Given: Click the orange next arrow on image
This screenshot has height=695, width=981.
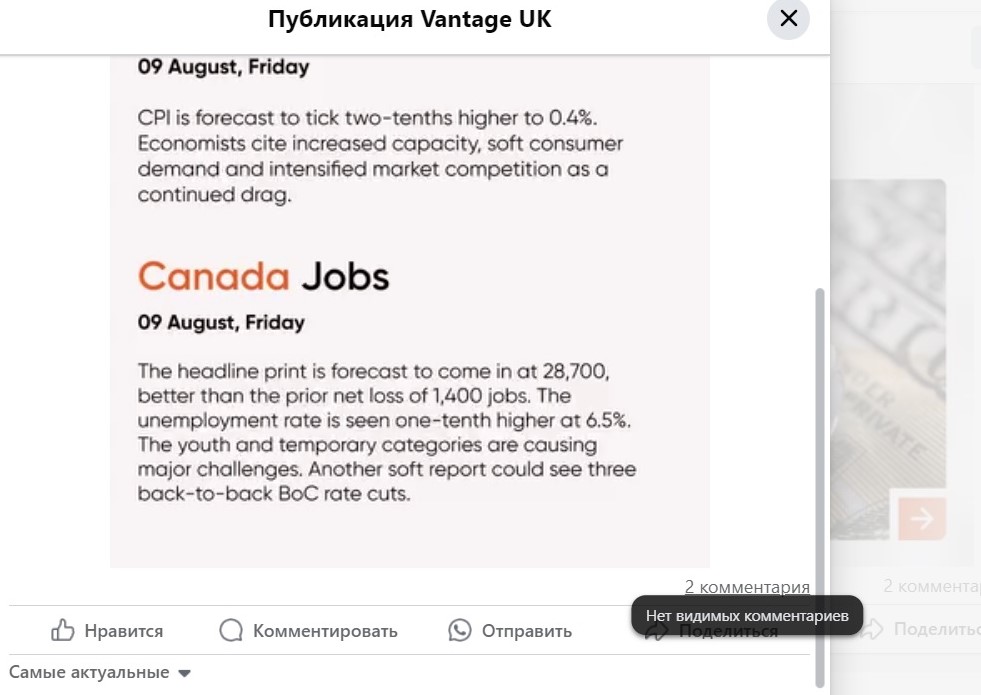Looking at the screenshot, I should 922,518.
